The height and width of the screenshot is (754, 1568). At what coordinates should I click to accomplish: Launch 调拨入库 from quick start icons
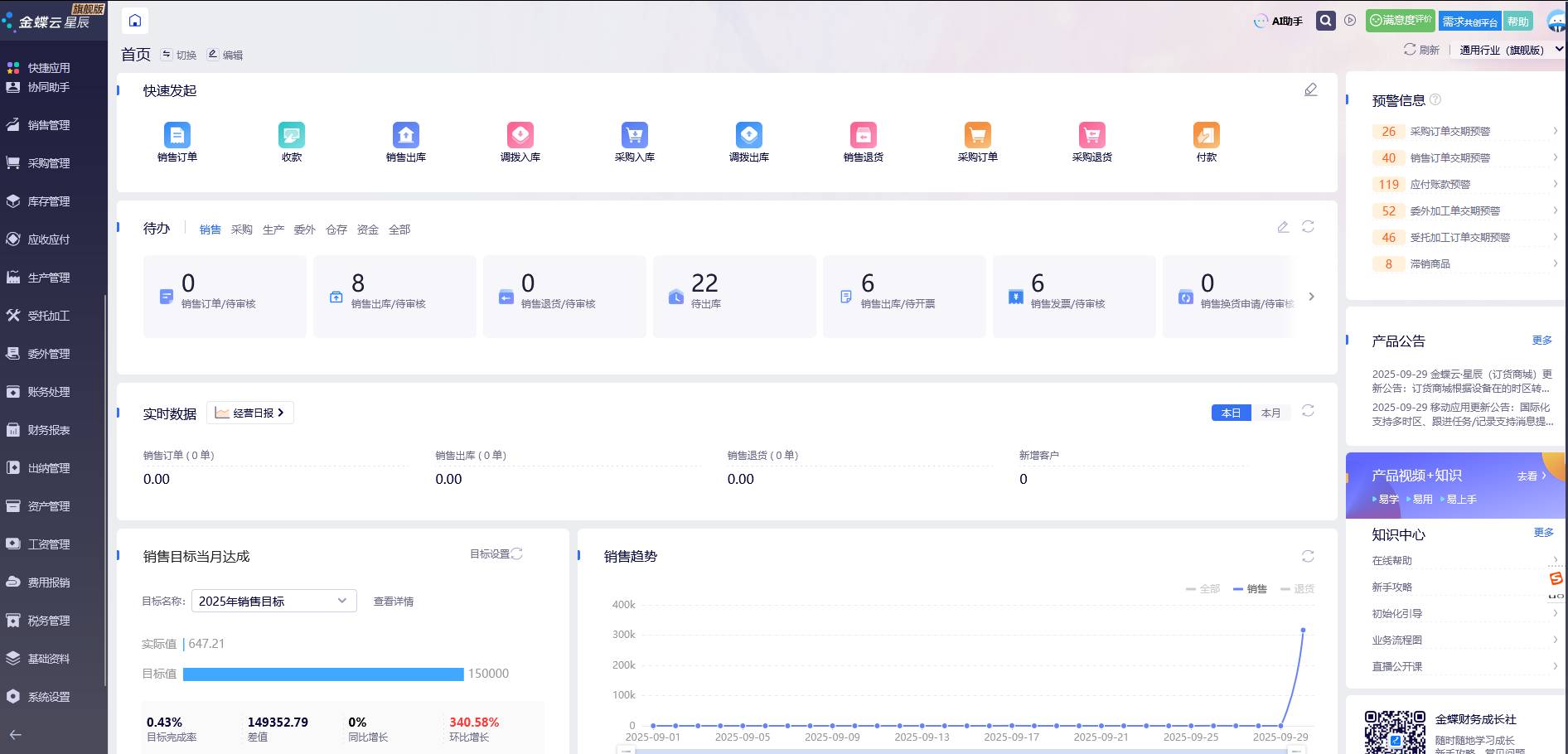click(x=520, y=135)
